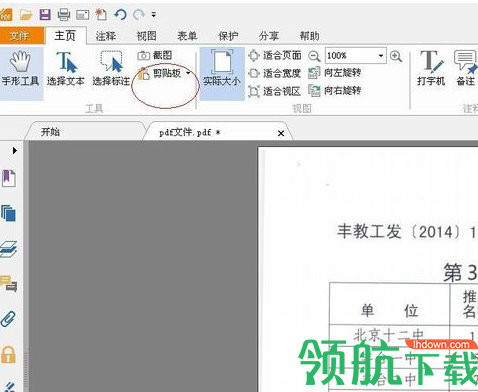
Task: Create new PDF with starred page icon
Action: [x=101, y=15]
